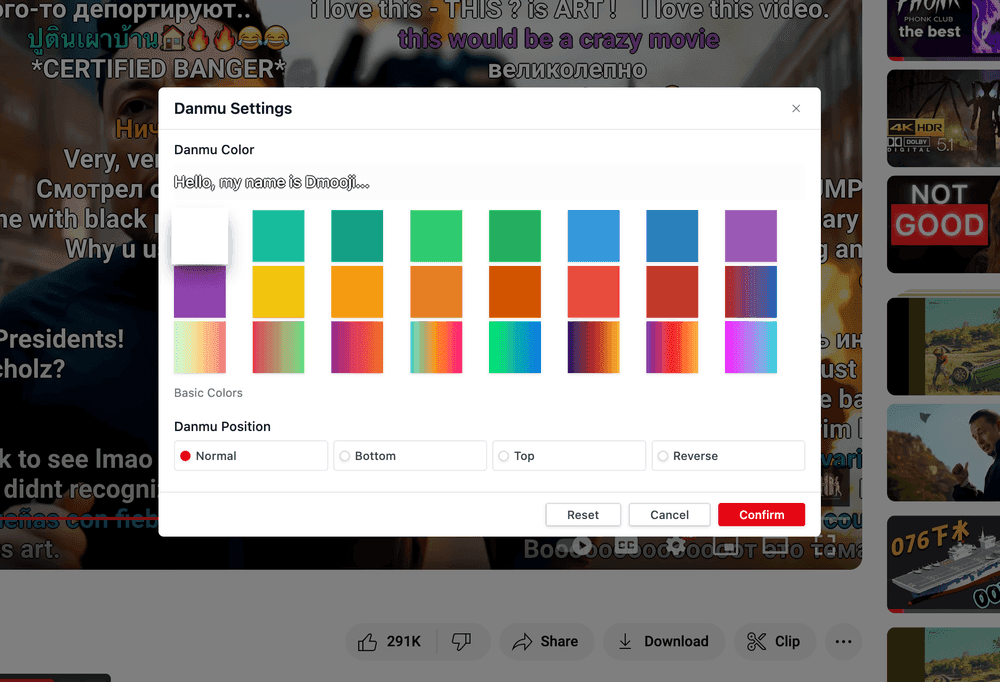Select the purple-to-orange gradient swatch
The image size is (1000, 682).
(357, 347)
